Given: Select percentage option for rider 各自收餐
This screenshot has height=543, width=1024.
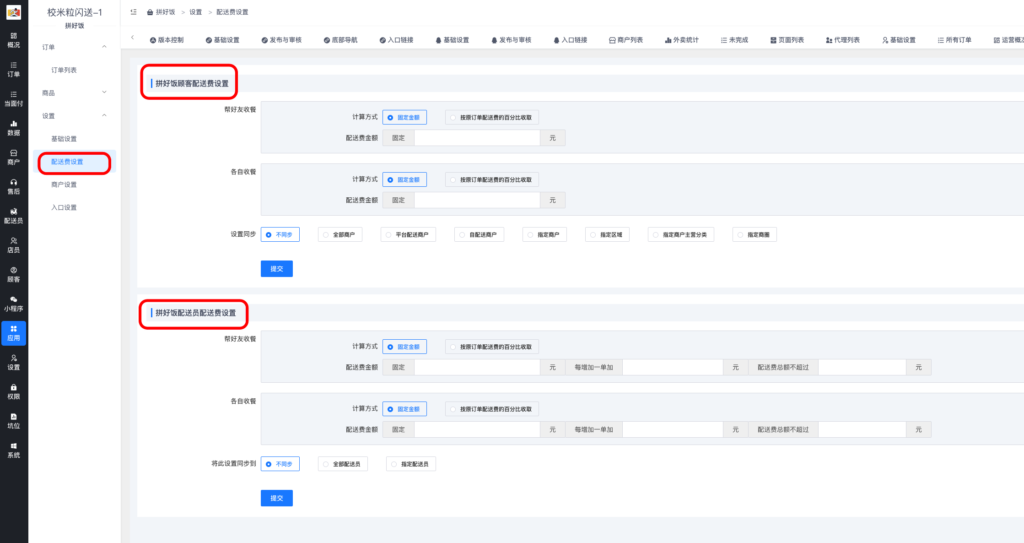Looking at the screenshot, I should [492, 409].
